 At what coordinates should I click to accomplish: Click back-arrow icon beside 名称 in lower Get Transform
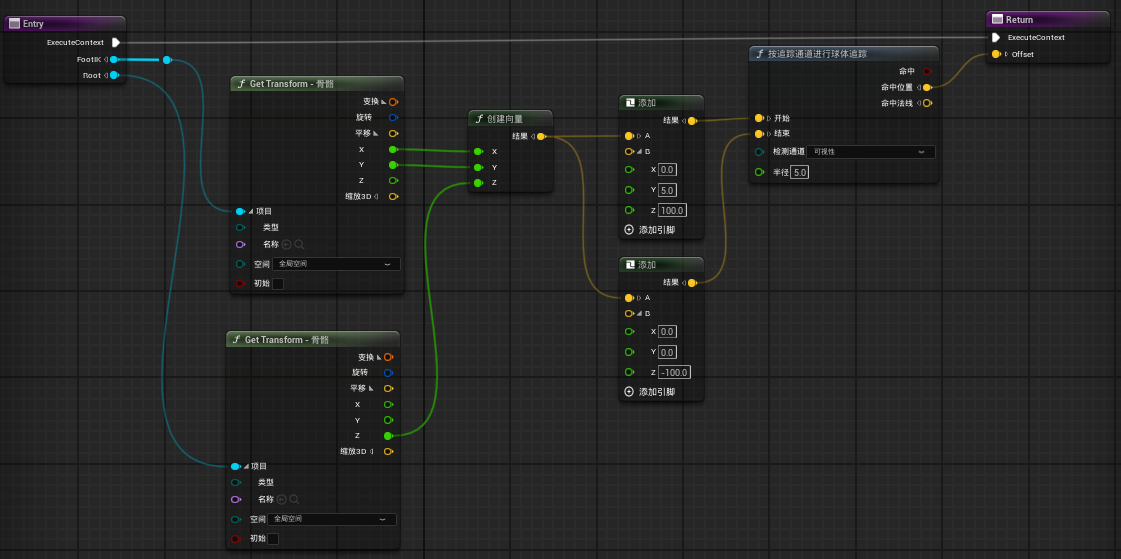tap(282, 499)
